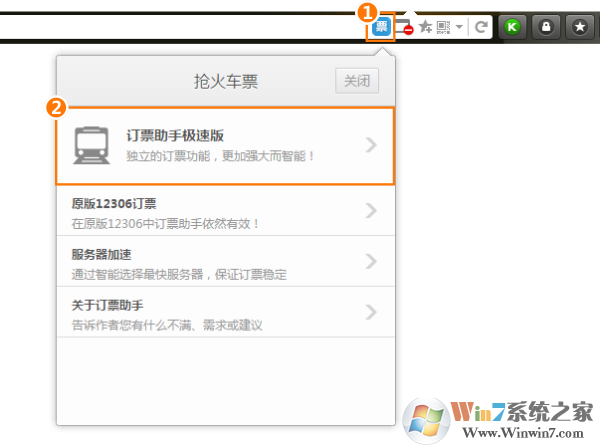Click the 抢火车票 popup title
Screen dimensions: 600x447
[x=226, y=81]
